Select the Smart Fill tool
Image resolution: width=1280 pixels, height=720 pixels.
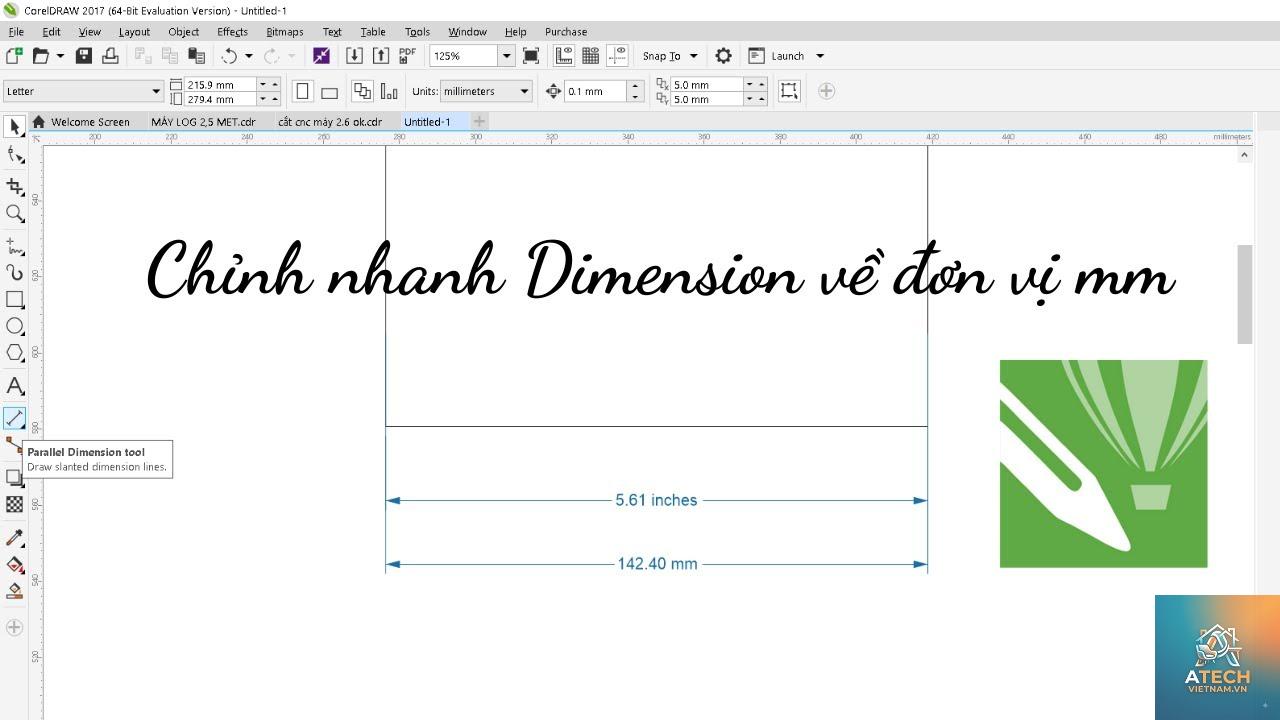(14, 592)
